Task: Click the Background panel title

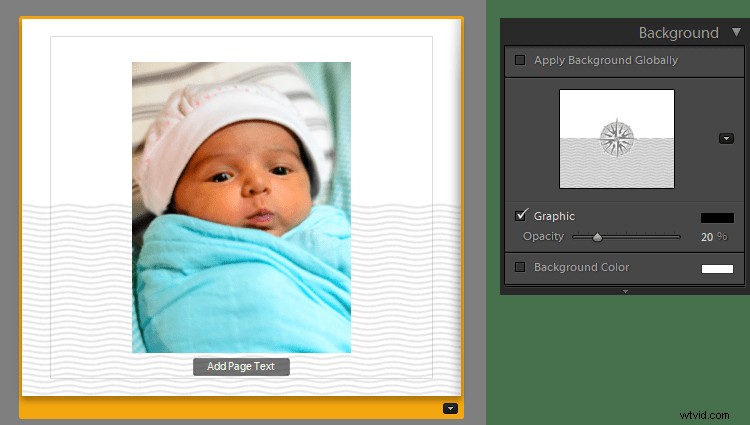Action: tap(679, 33)
